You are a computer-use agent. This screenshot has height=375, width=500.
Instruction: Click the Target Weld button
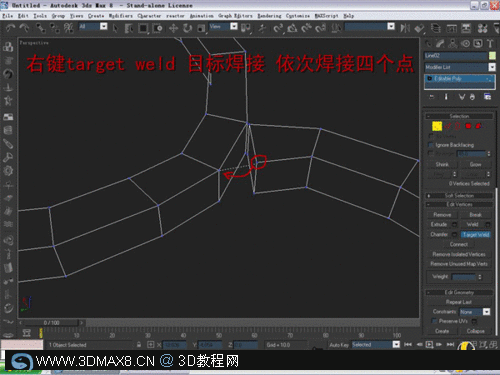[x=476, y=235]
